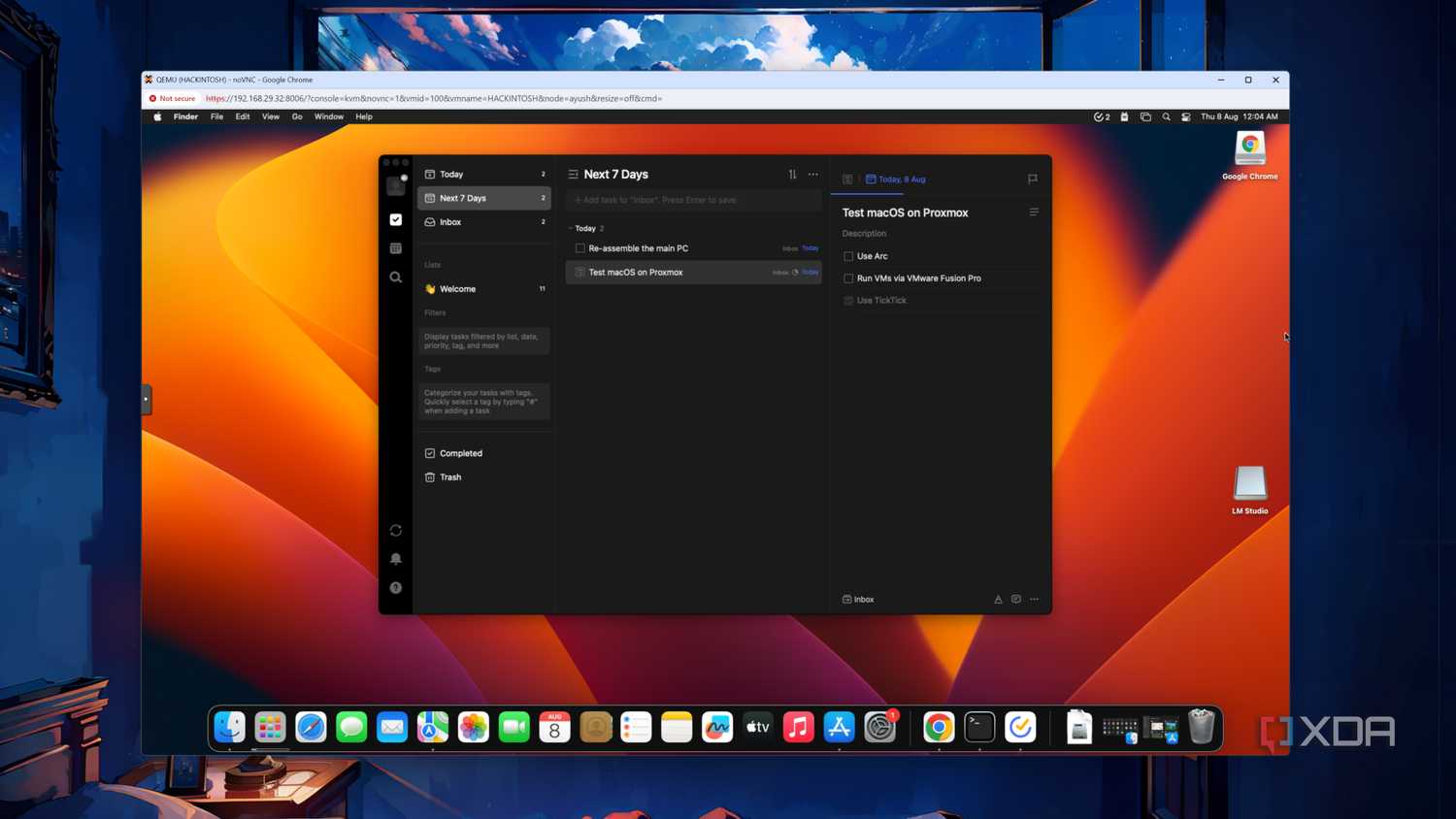The height and width of the screenshot is (819, 1456).
Task: Open System Settings from the Dock
Action: tap(880, 727)
